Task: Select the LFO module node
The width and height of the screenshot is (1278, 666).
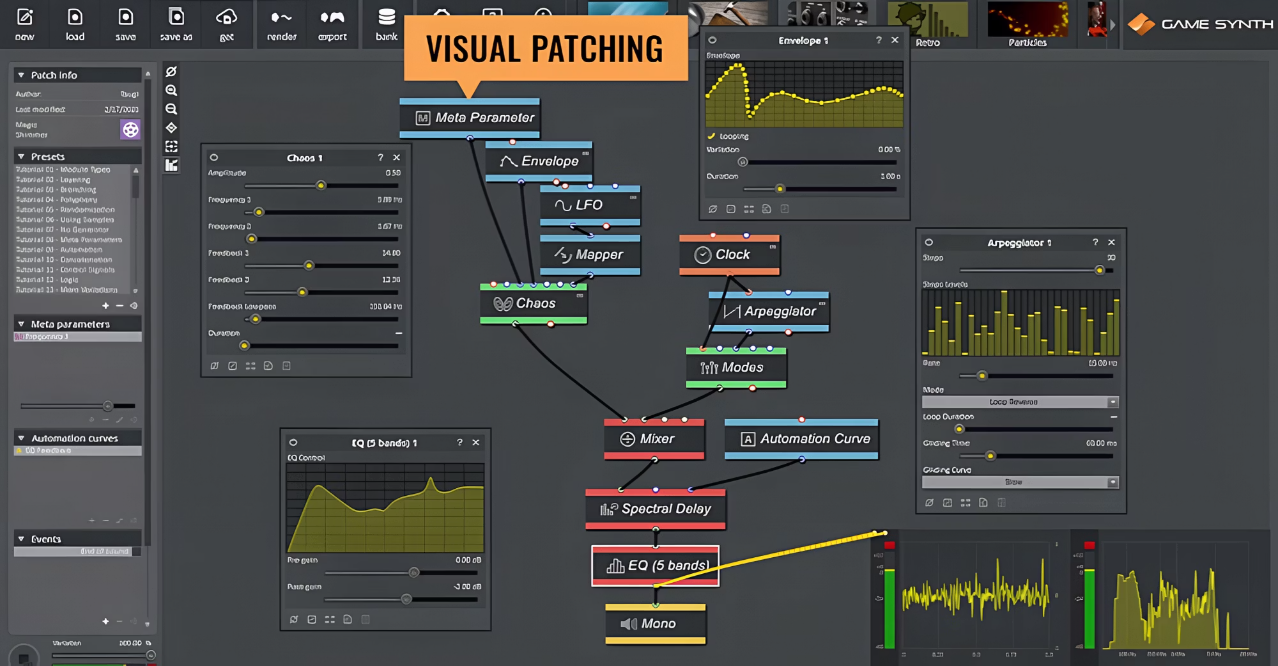Action: 590,205
